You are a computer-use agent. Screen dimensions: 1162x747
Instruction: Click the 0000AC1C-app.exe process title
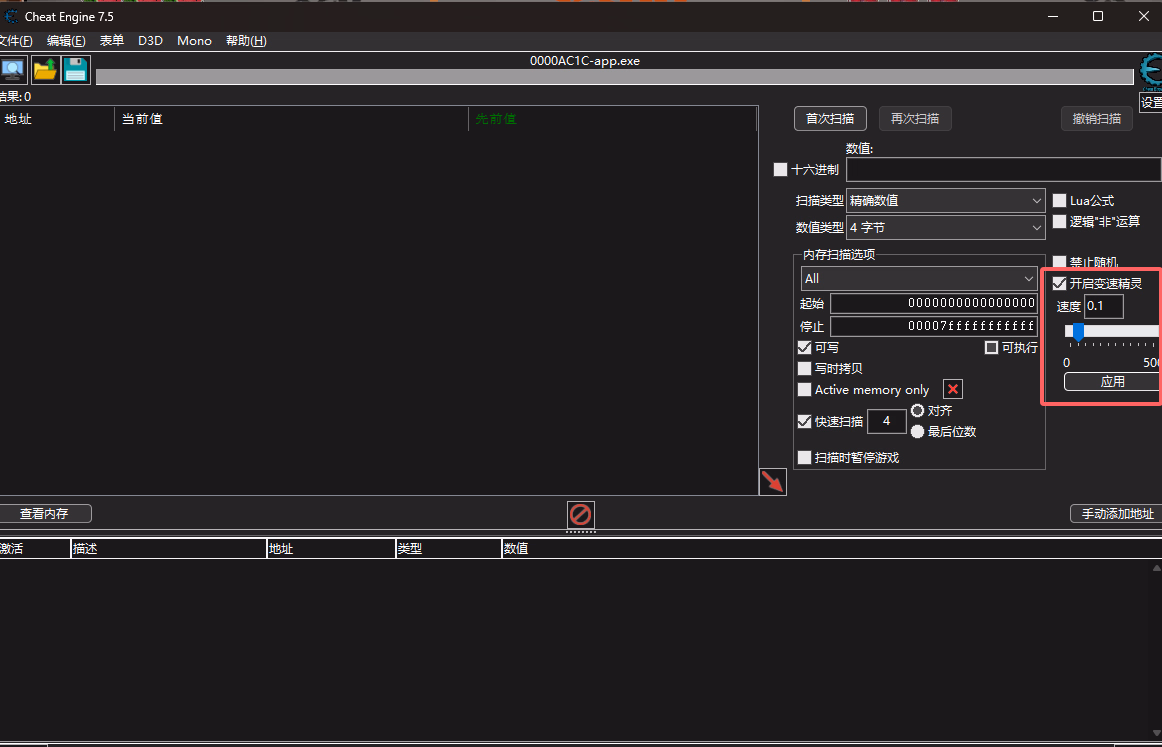[585, 61]
